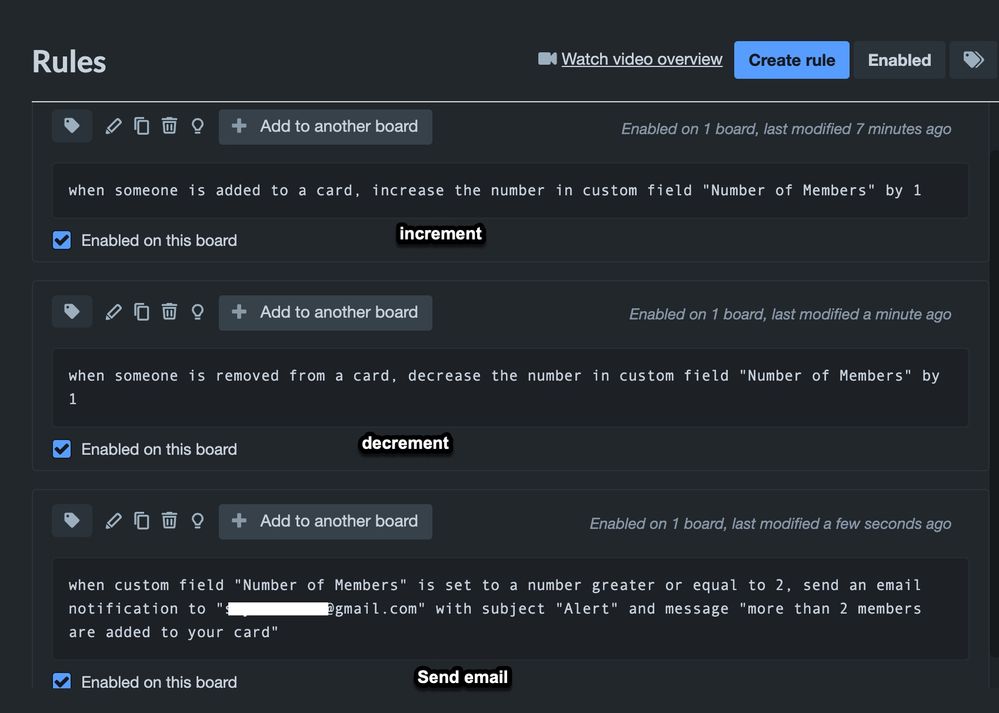Open the label tag icon at top right
This screenshot has height=713, width=999.
pos(973,59)
